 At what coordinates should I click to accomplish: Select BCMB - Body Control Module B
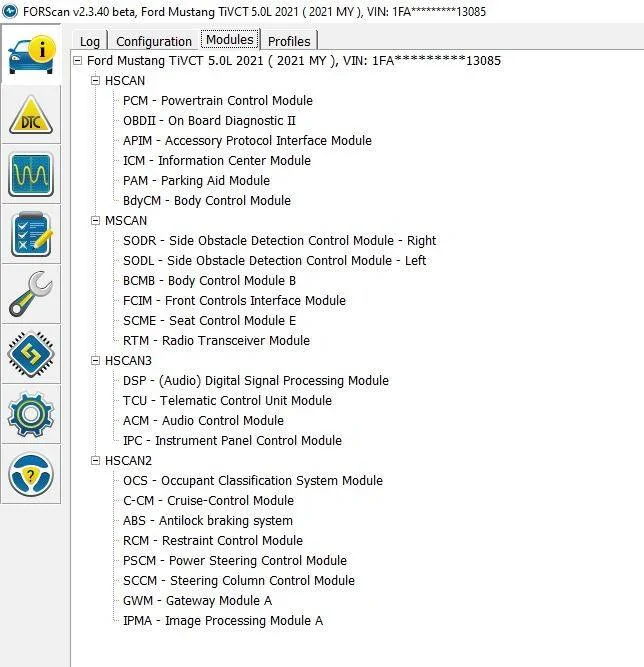(x=209, y=280)
